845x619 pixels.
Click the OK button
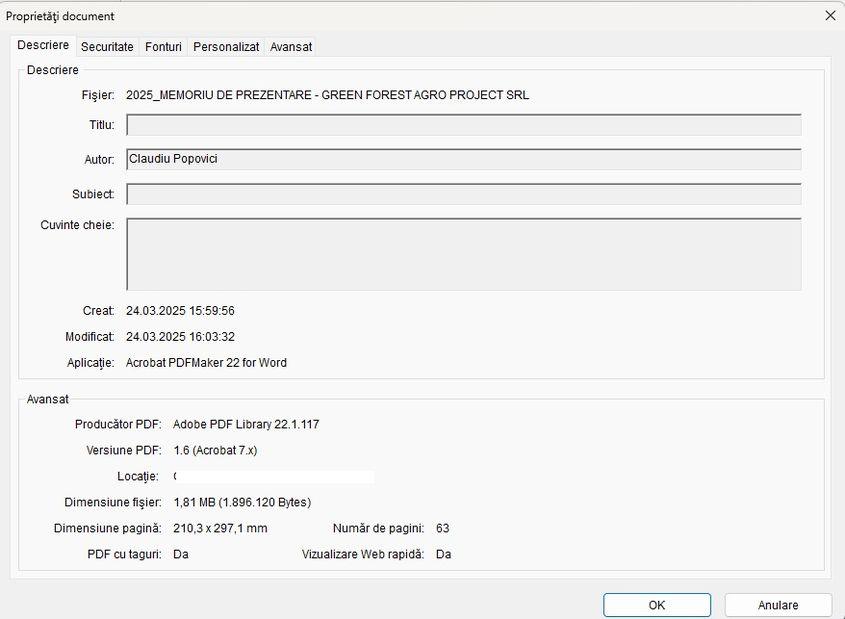pyautogui.click(x=656, y=604)
